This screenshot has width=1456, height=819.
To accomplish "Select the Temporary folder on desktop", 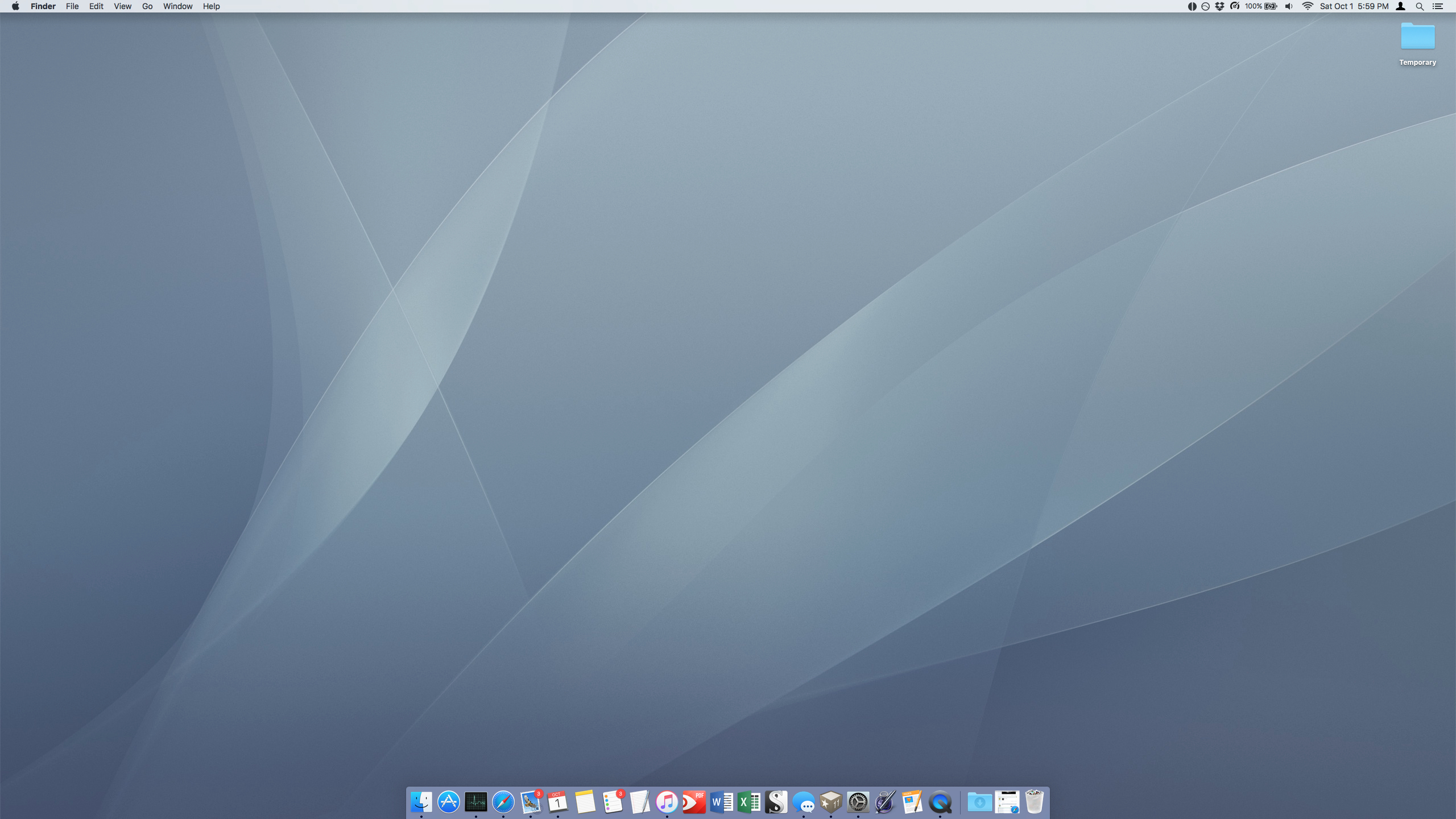I will coord(1417,38).
